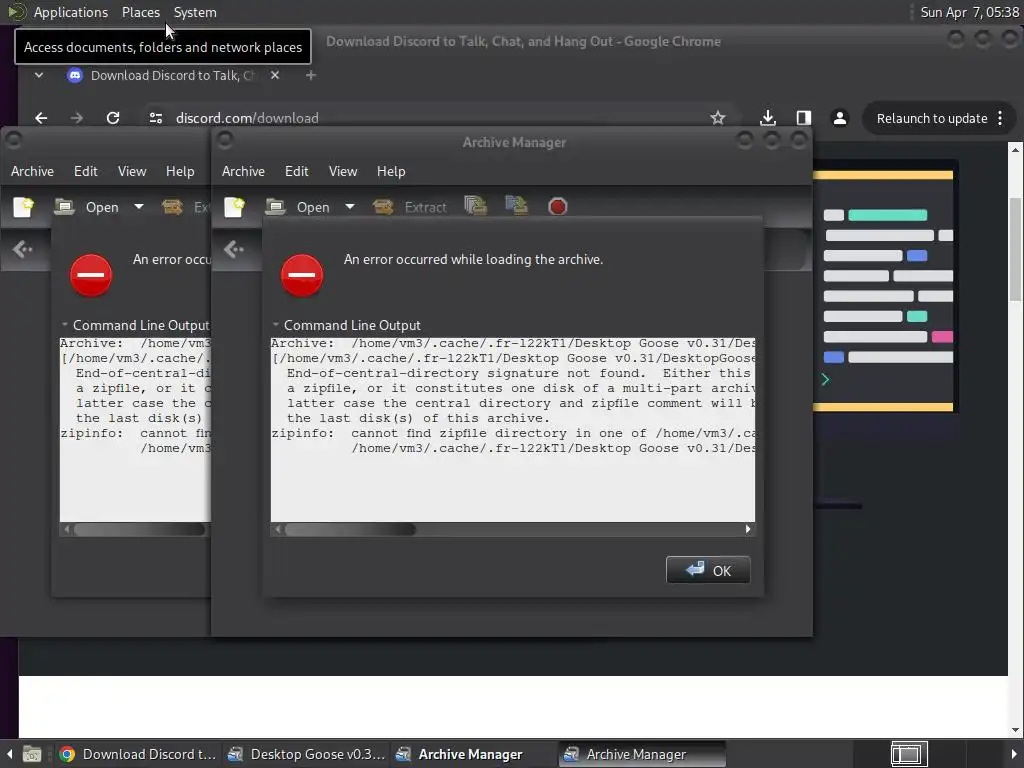Screen dimensions: 1024x768
Task: Switch to last Archive Manager taskbar item
Action: coord(641,754)
